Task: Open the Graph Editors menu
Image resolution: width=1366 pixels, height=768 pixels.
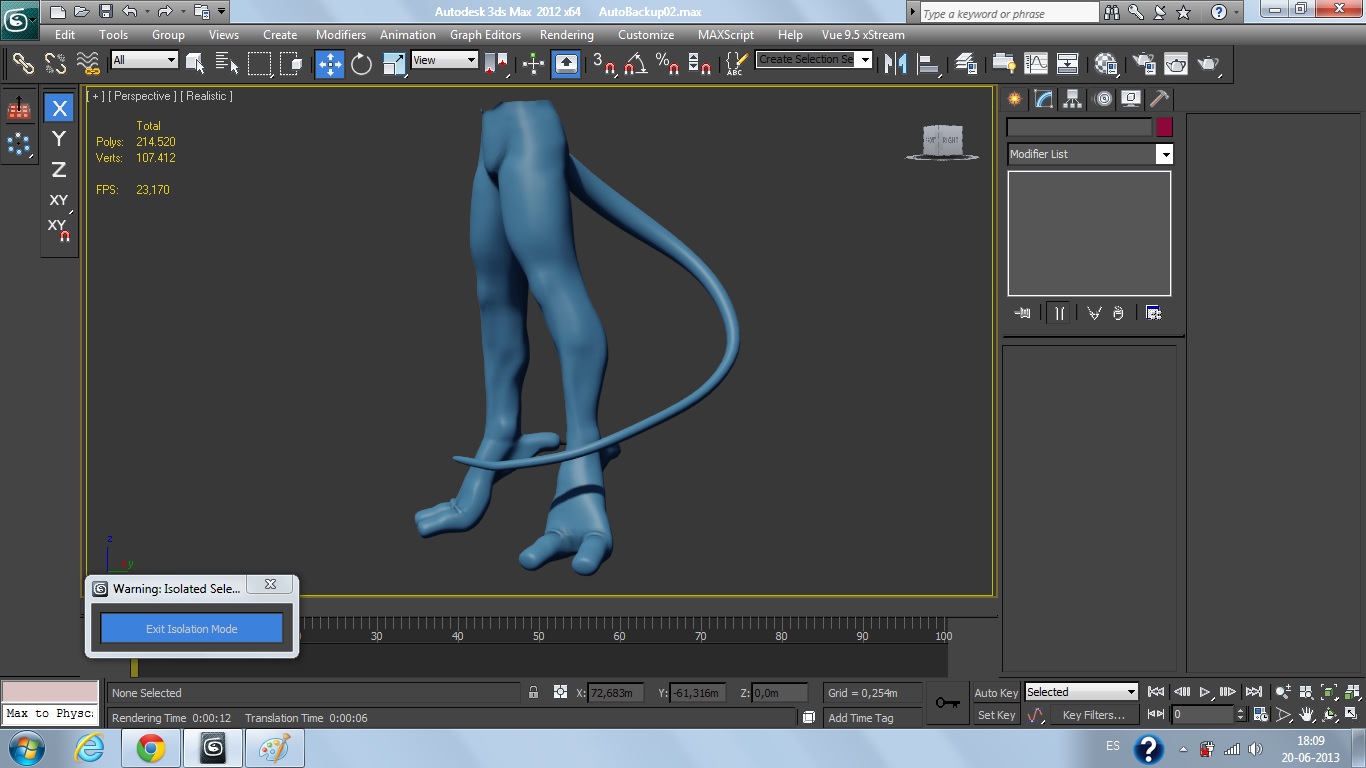Action: point(485,34)
